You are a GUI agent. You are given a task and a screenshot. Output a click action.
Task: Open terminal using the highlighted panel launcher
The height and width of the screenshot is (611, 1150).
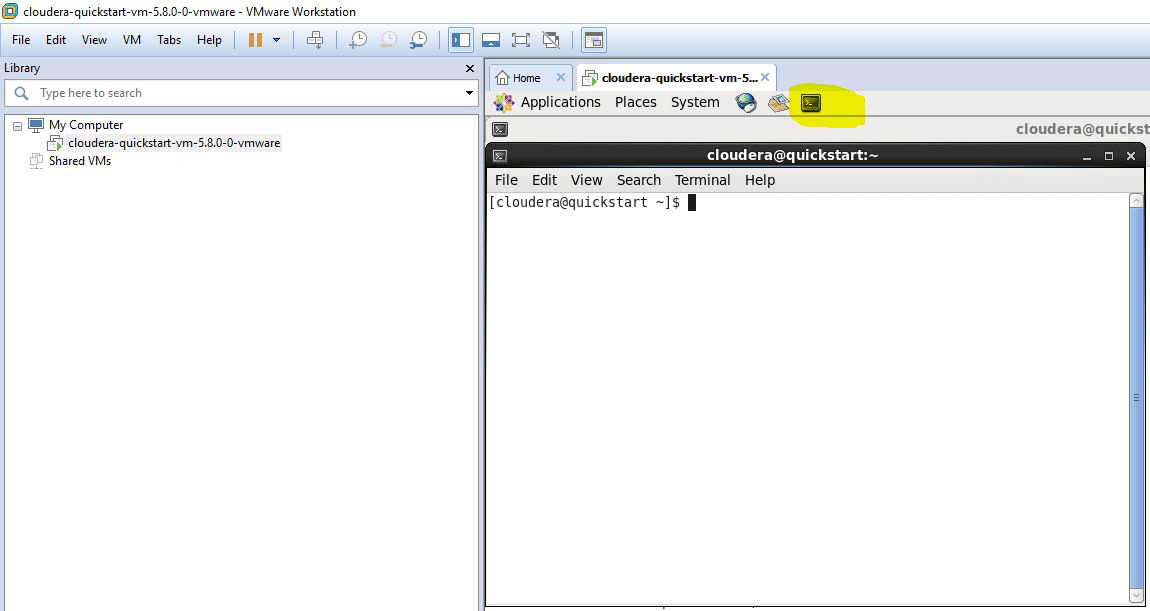pyautogui.click(x=811, y=102)
